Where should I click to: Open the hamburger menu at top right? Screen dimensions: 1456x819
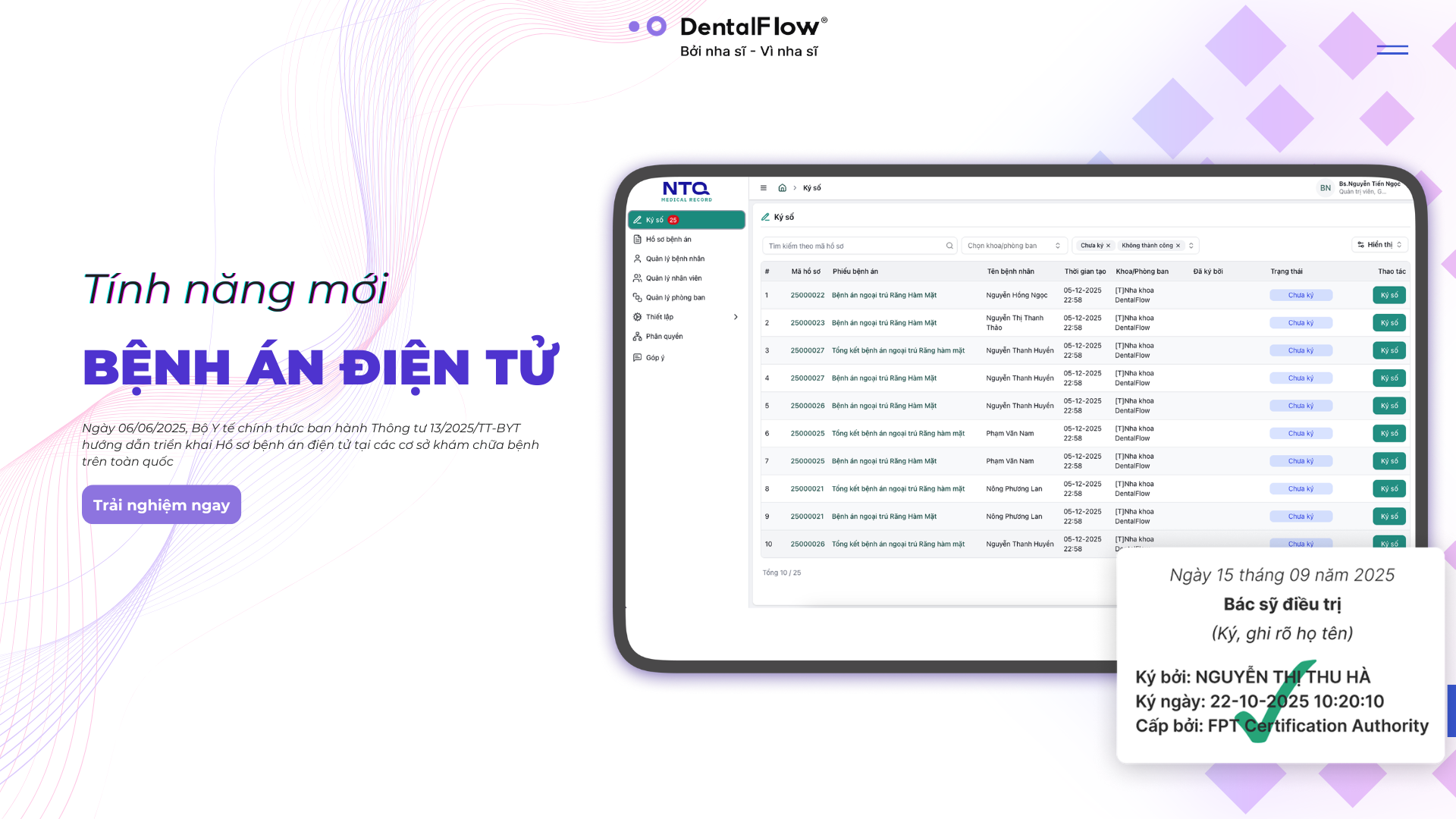(x=1392, y=50)
